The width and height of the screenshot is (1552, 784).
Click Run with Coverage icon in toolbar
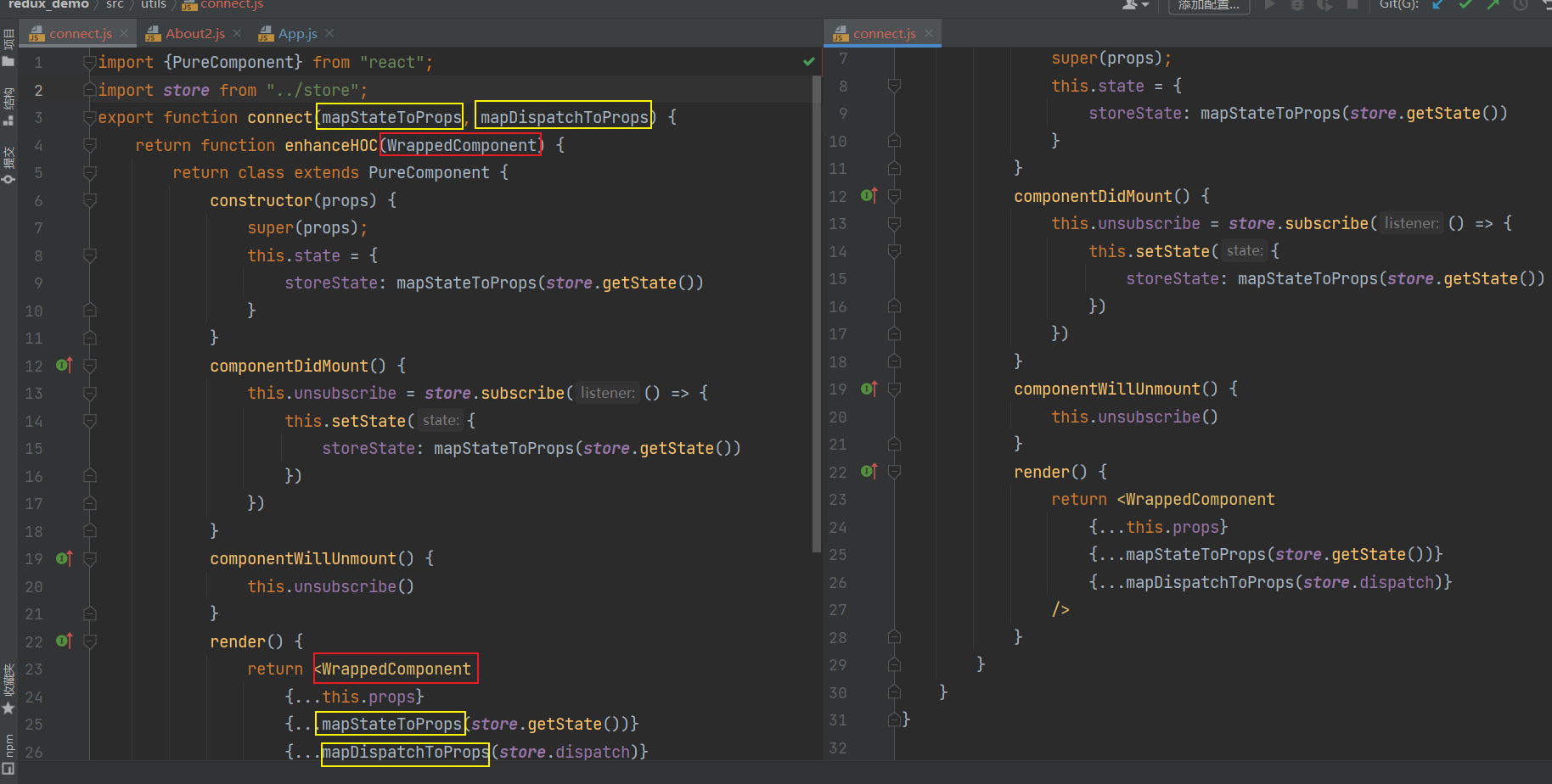(1324, 4)
